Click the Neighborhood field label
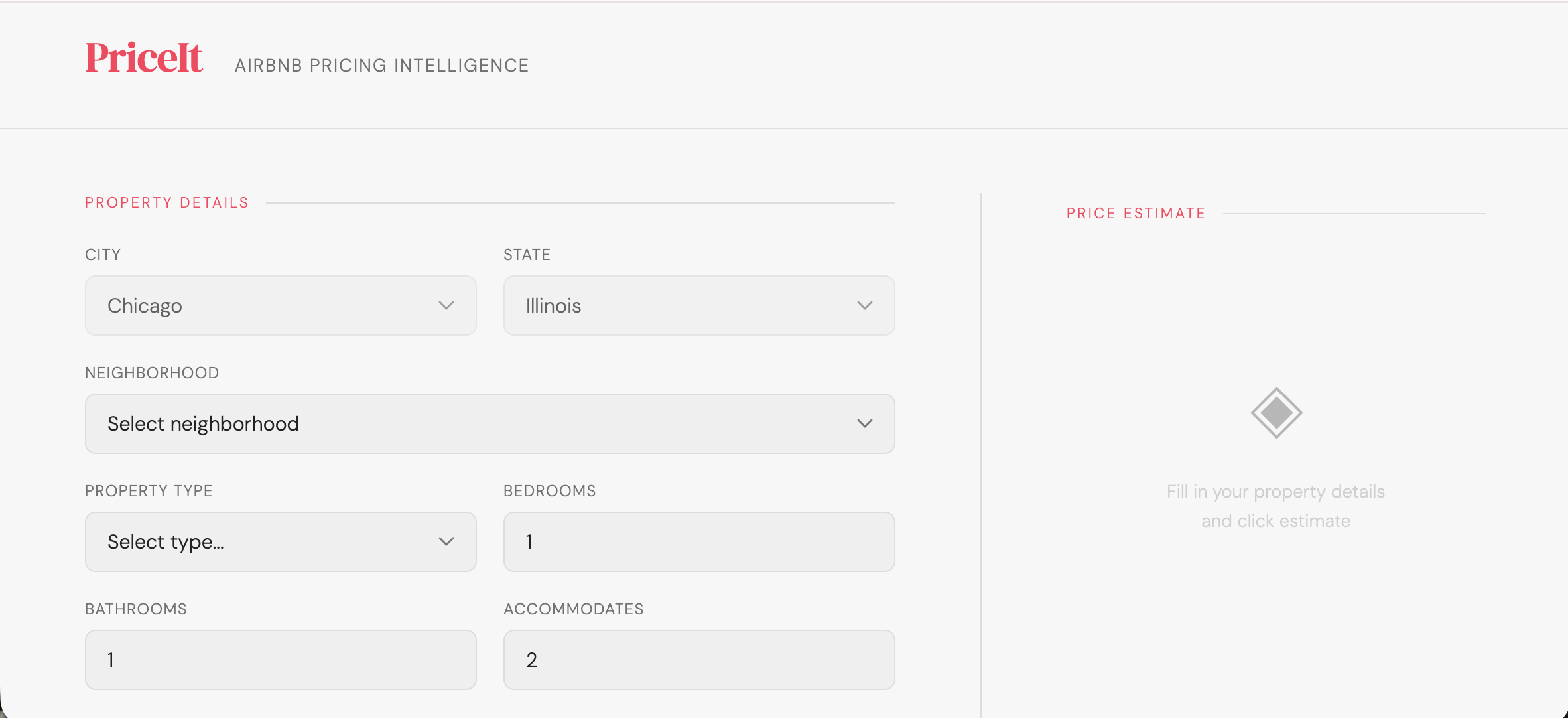 pyautogui.click(x=152, y=373)
